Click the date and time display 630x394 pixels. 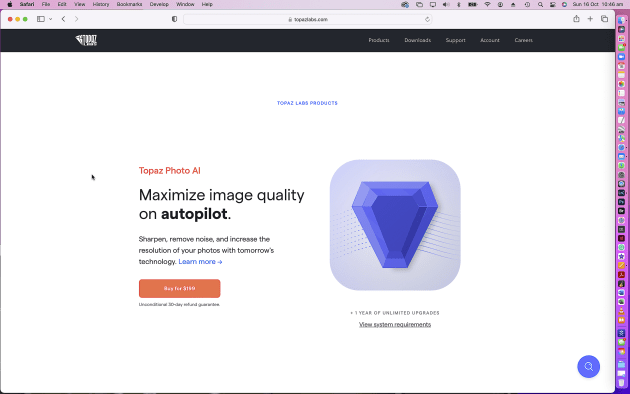click(599, 4)
